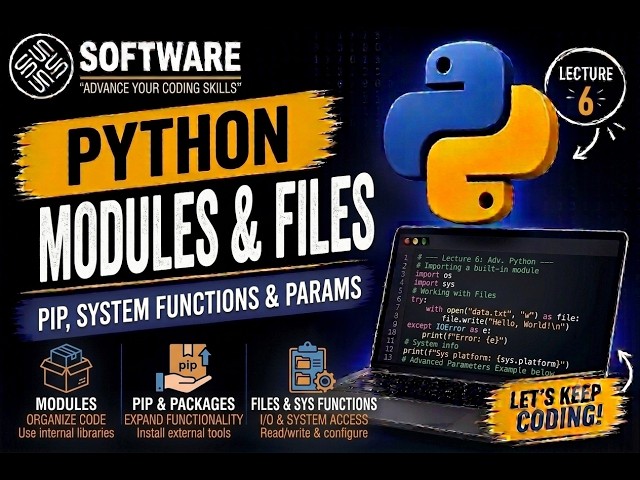The width and height of the screenshot is (640, 480).
Task: Click the yellow "PYTHON" banner
Action: click(178, 146)
